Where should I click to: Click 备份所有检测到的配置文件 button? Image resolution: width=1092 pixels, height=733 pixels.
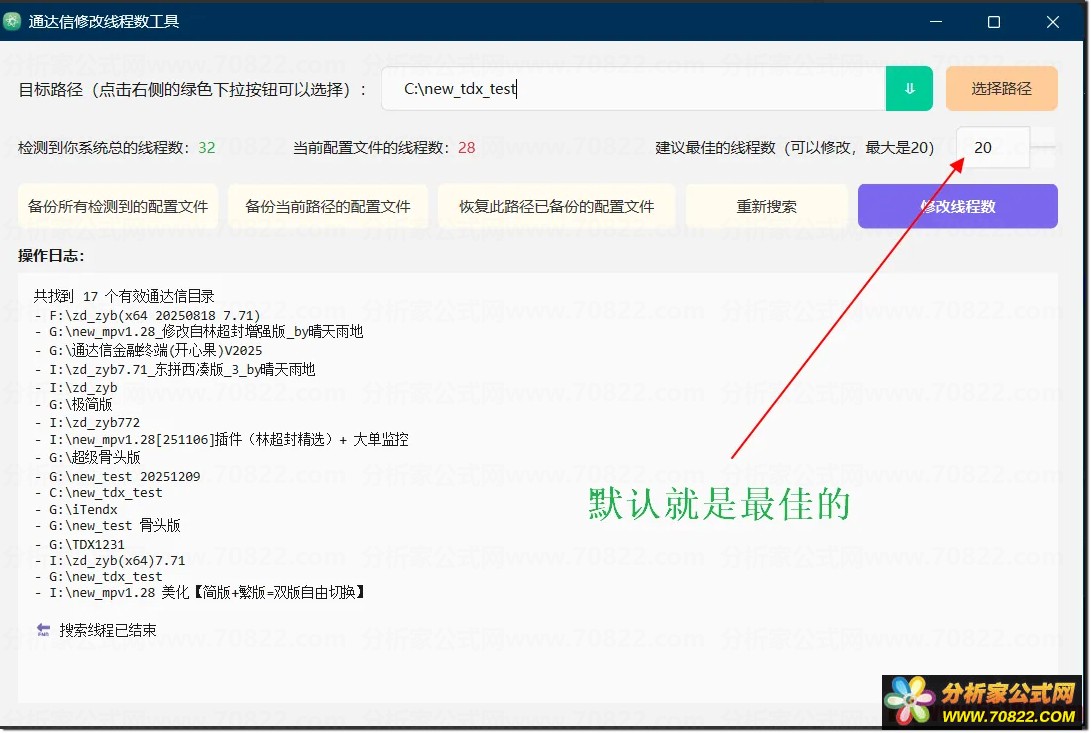[118, 207]
